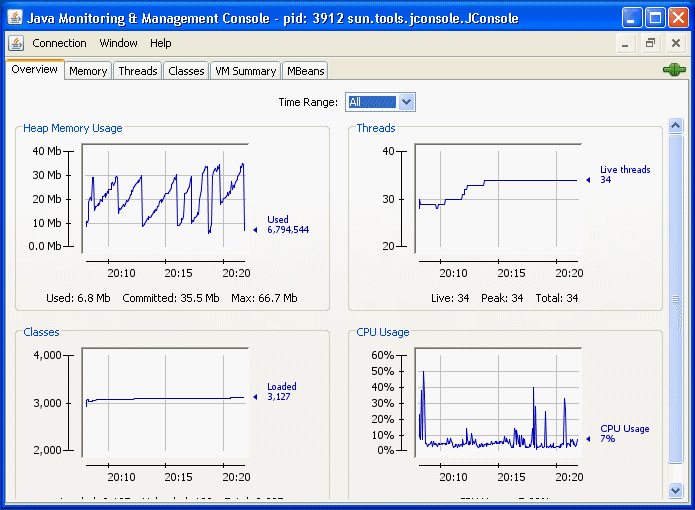Open the Connection menu
The image size is (695, 510).
click(x=59, y=43)
